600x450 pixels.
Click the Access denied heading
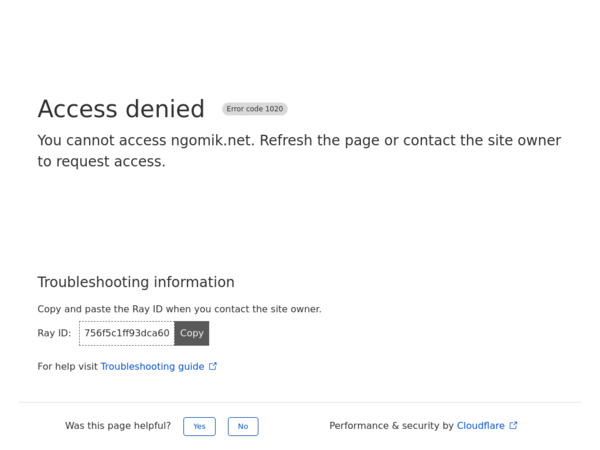coord(121,109)
